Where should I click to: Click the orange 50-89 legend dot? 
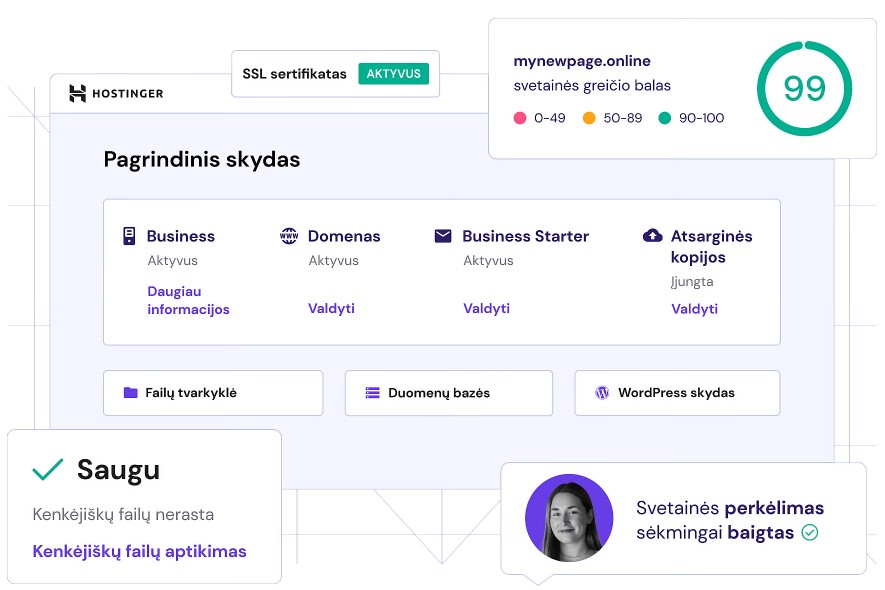(x=589, y=118)
